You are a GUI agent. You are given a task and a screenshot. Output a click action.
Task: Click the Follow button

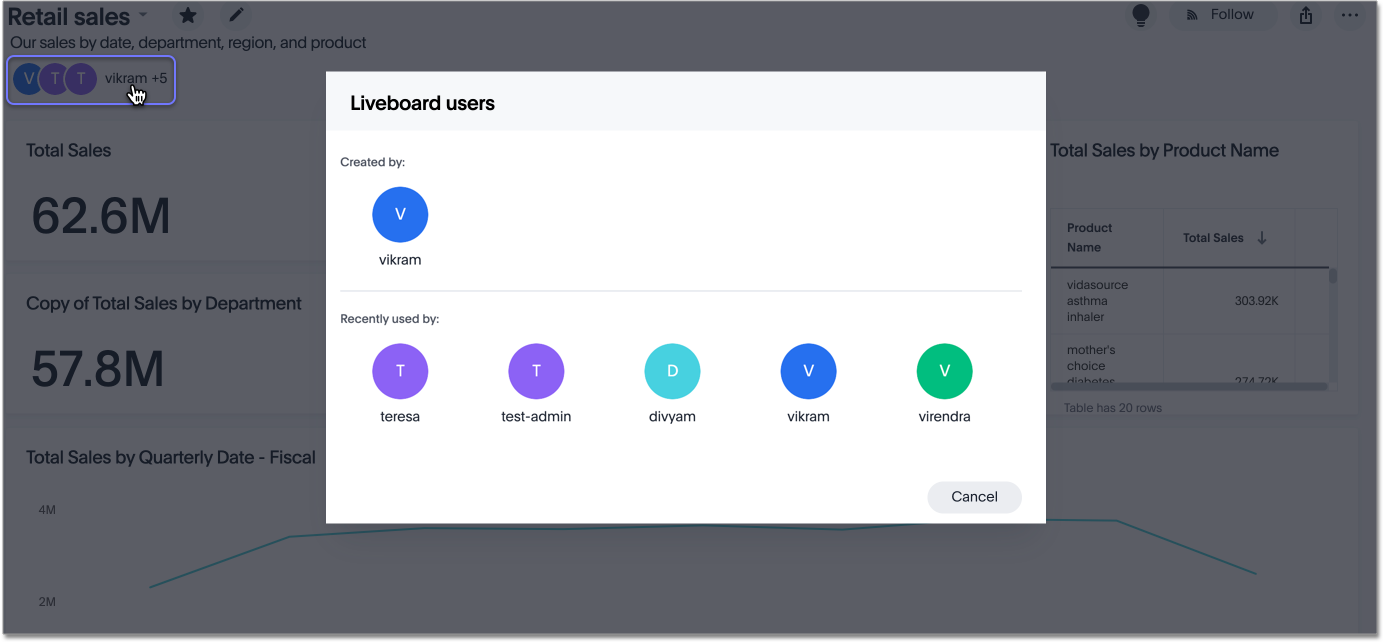pos(1222,15)
